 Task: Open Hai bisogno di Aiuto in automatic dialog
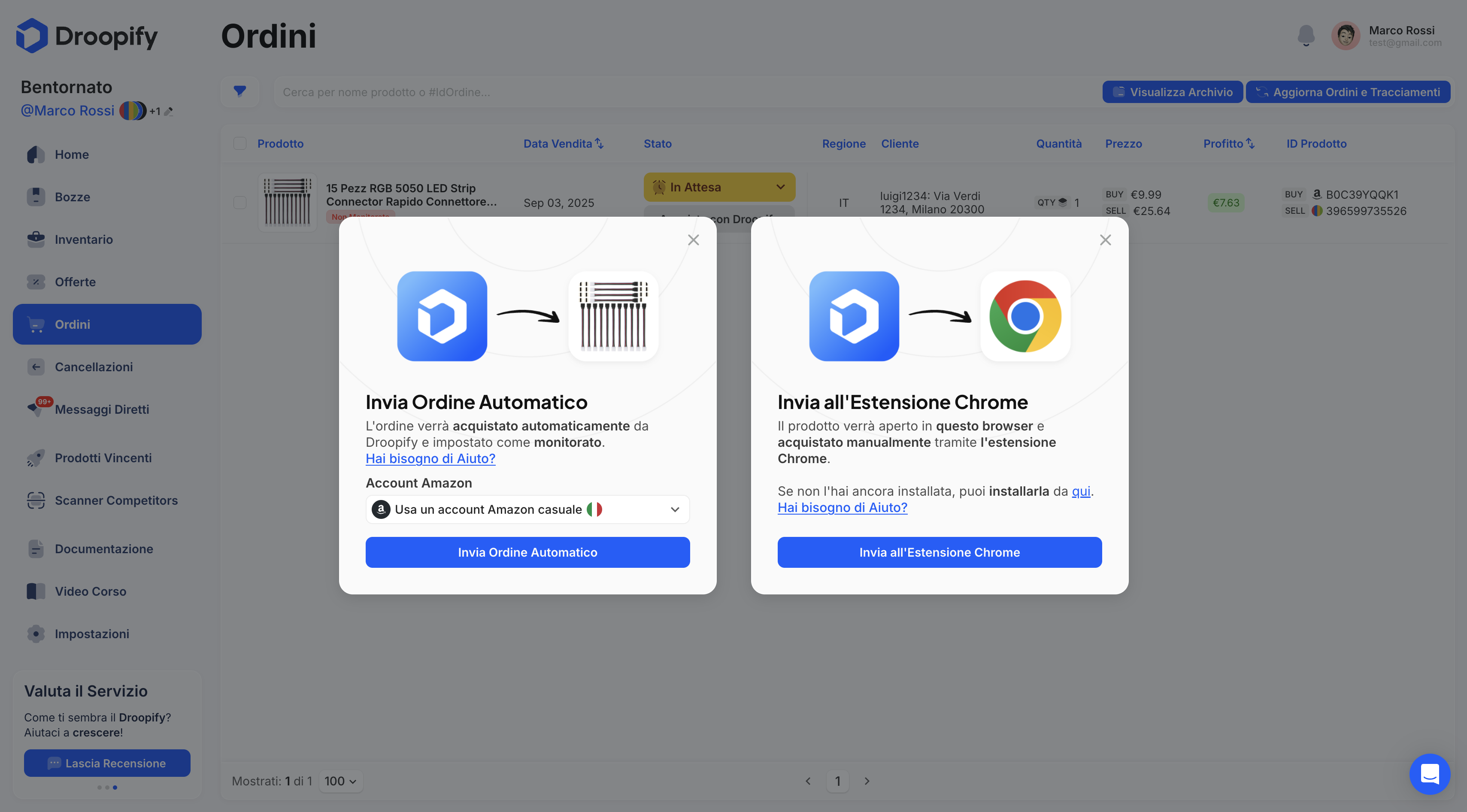[x=430, y=458]
